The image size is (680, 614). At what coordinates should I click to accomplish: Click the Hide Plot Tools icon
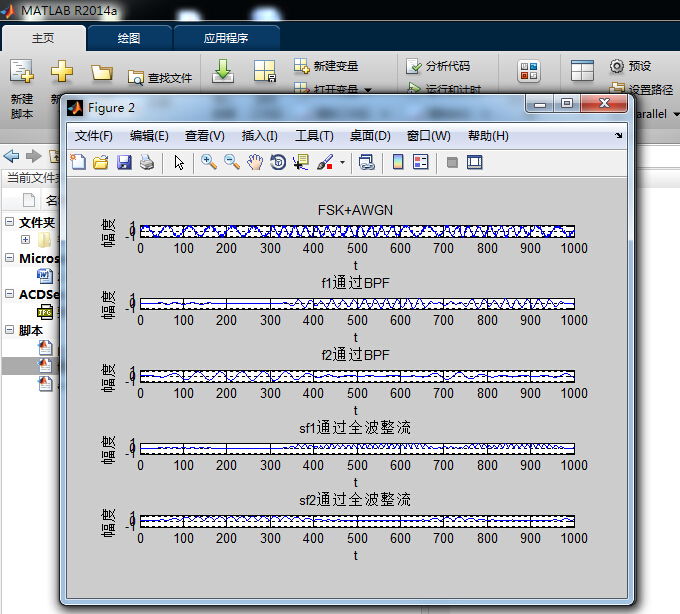[x=452, y=163]
